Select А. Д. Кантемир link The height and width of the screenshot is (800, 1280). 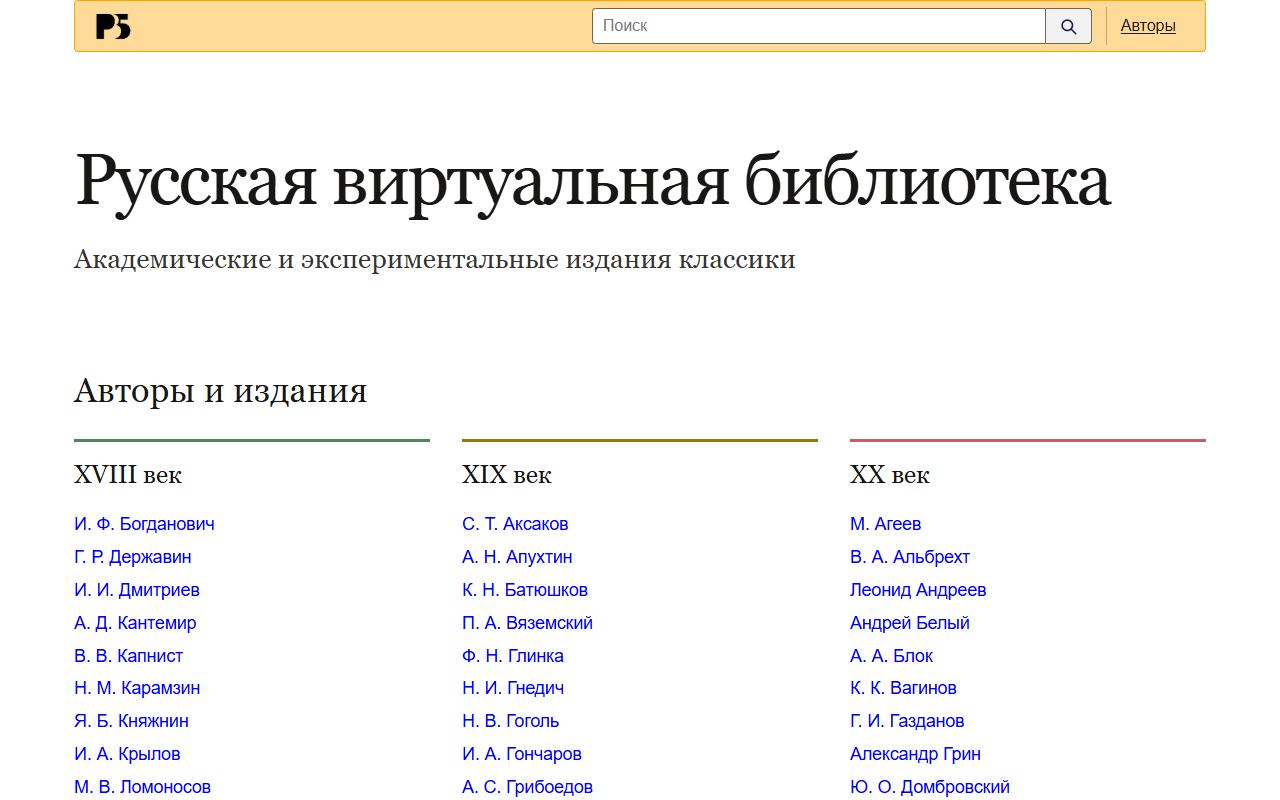pyautogui.click(x=135, y=623)
